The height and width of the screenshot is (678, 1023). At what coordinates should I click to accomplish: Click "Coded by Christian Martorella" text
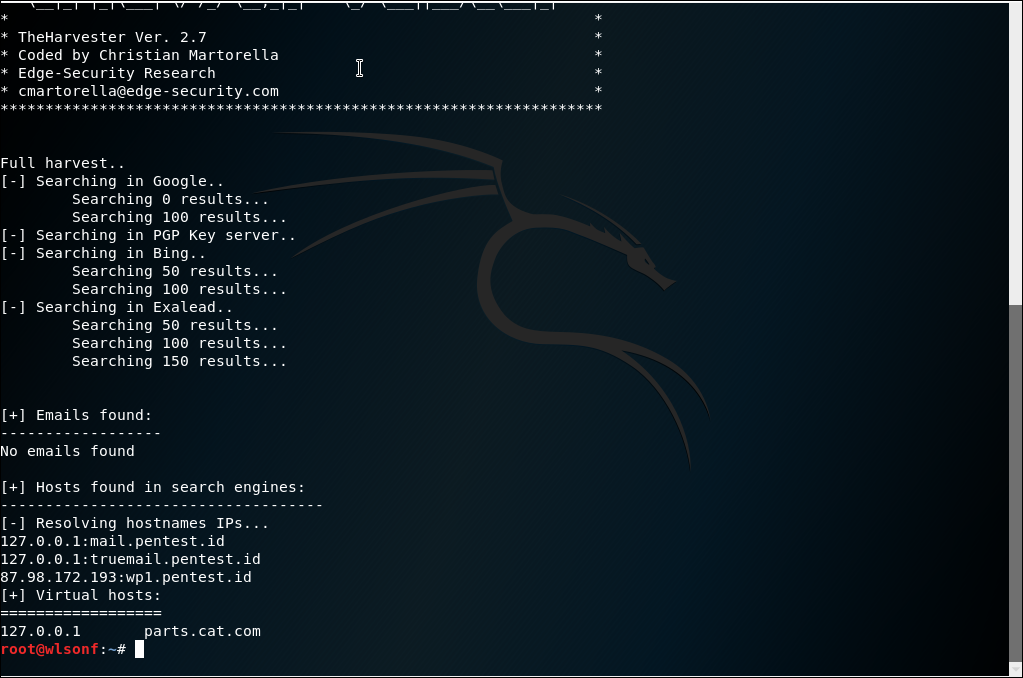pyautogui.click(x=148, y=55)
